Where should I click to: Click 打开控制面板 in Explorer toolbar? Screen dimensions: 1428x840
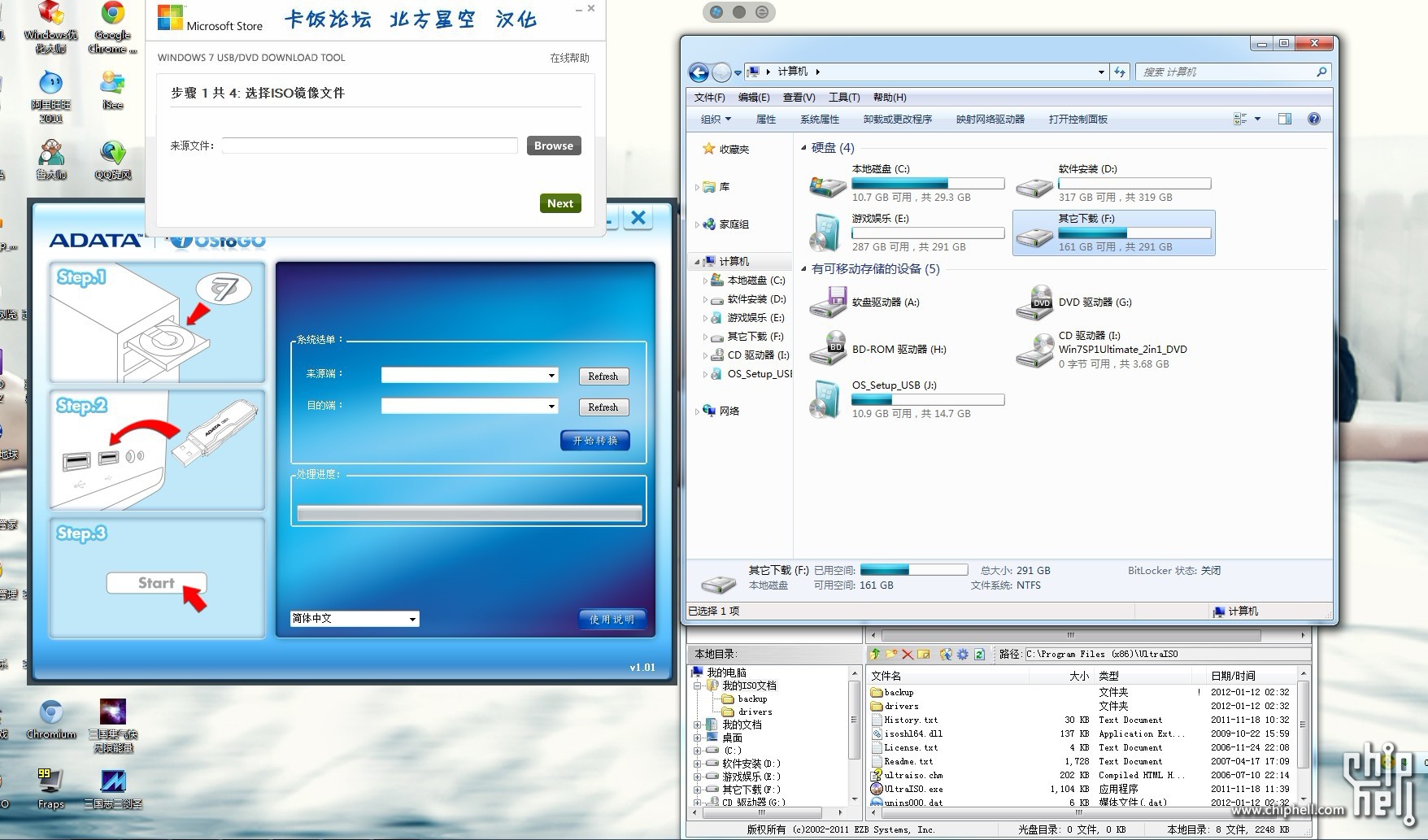pyautogui.click(x=1078, y=119)
